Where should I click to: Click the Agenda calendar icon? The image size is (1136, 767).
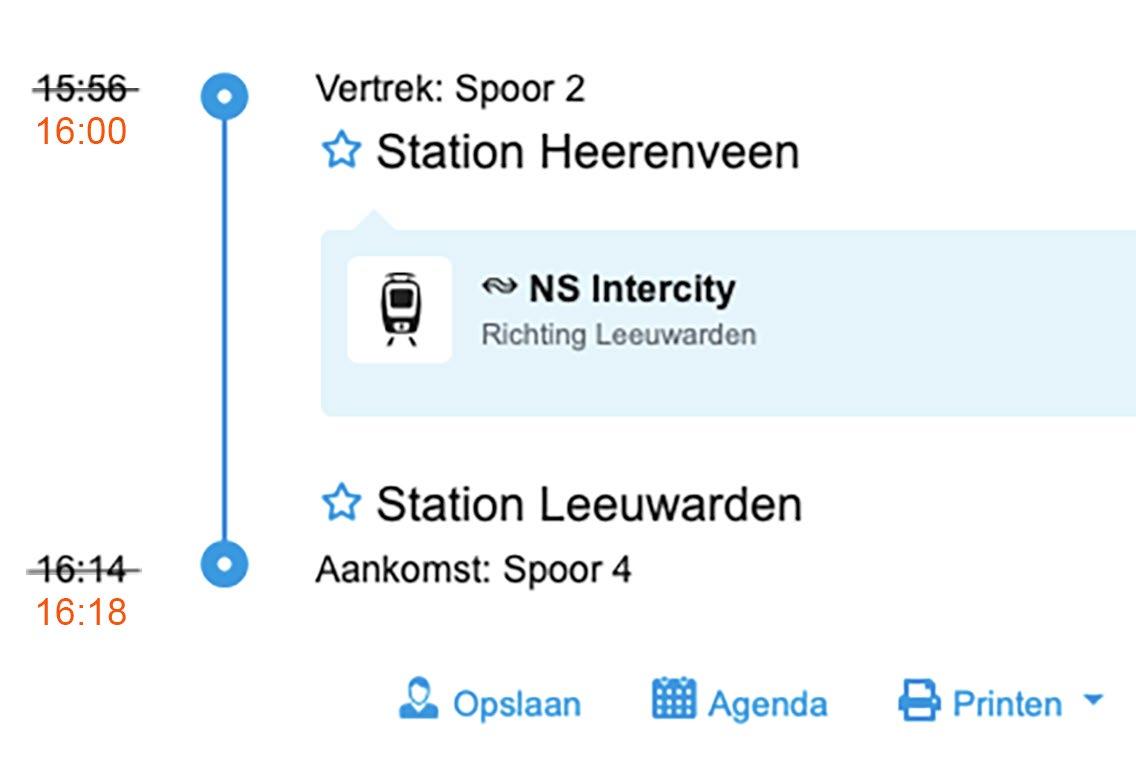(674, 699)
